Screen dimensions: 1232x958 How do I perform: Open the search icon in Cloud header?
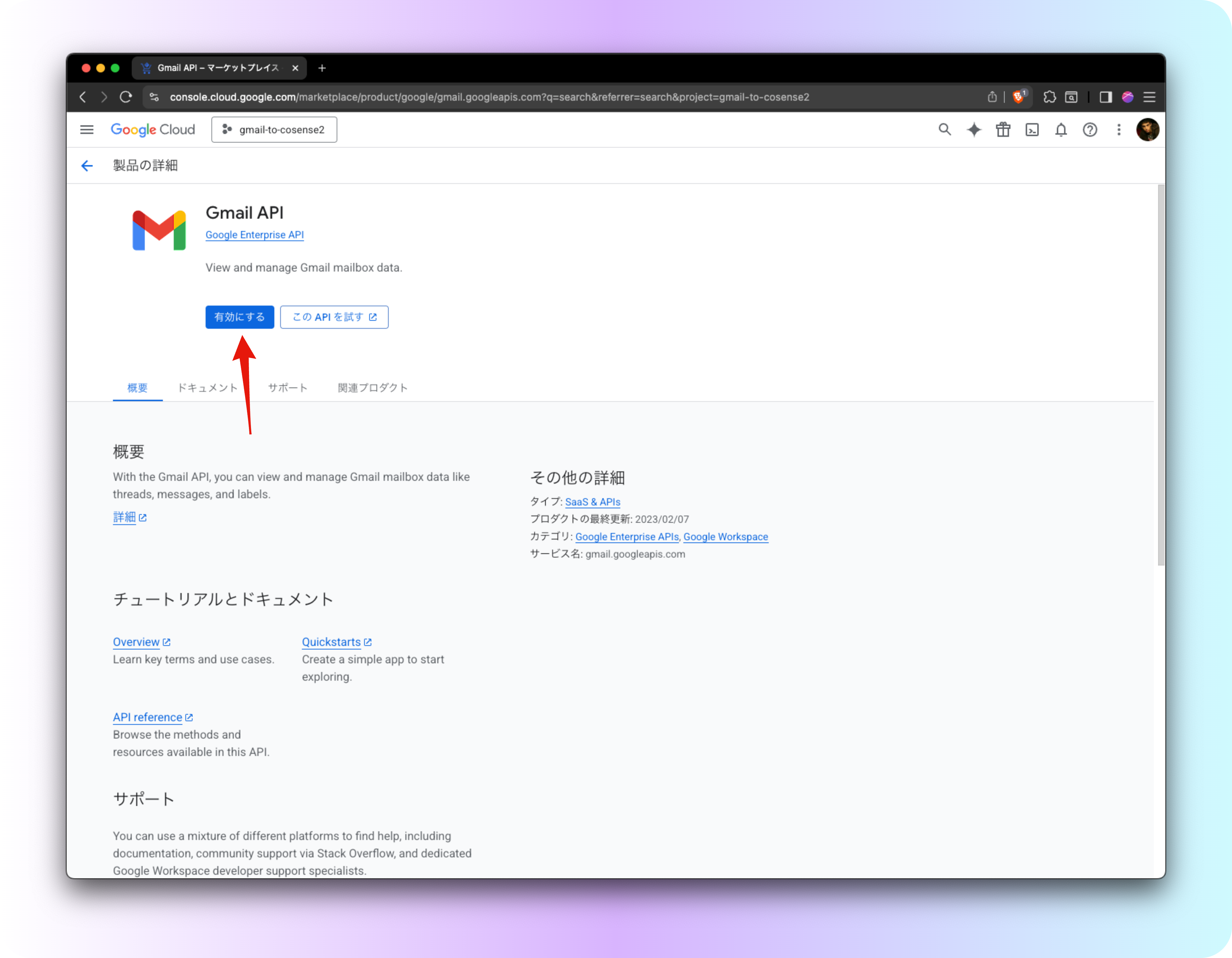tap(944, 130)
